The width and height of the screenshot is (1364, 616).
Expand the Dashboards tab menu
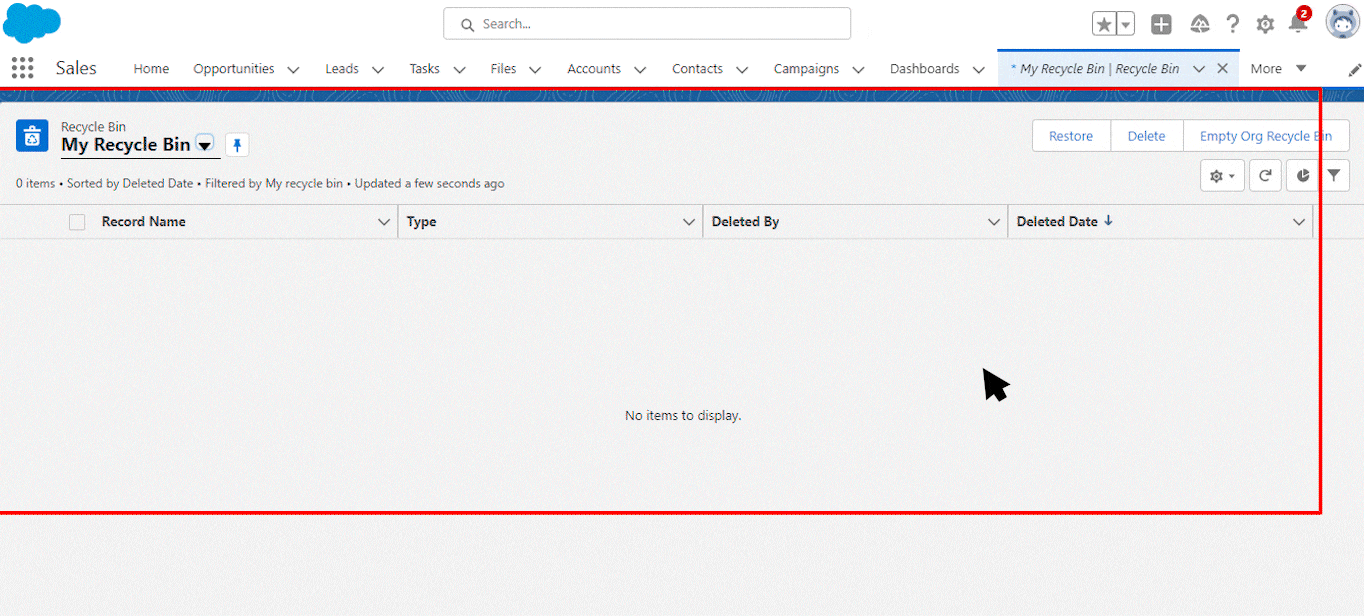coord(978,69)
